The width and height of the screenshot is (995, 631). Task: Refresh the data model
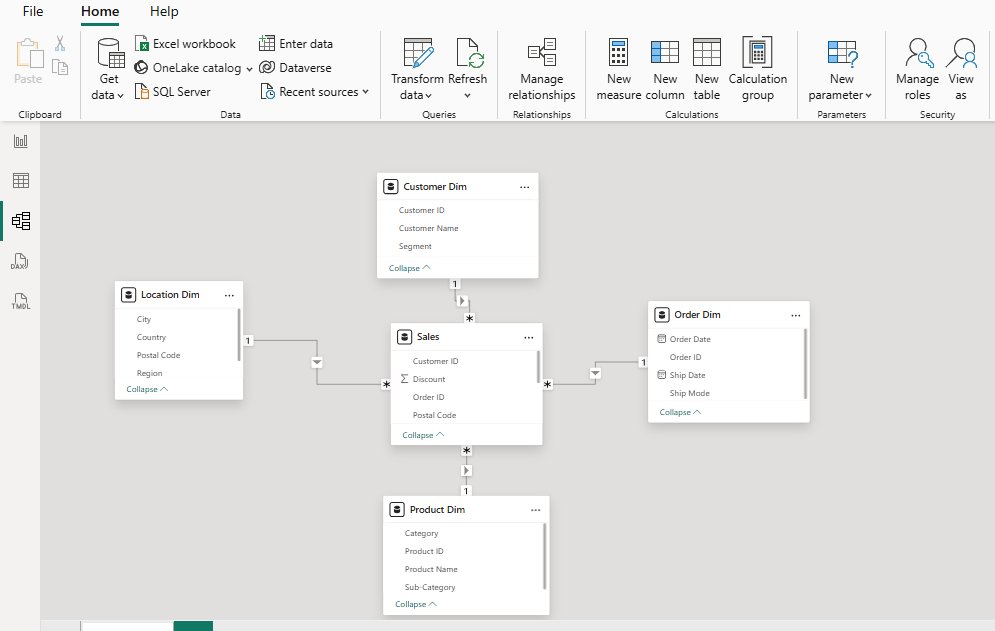(468, 69)
